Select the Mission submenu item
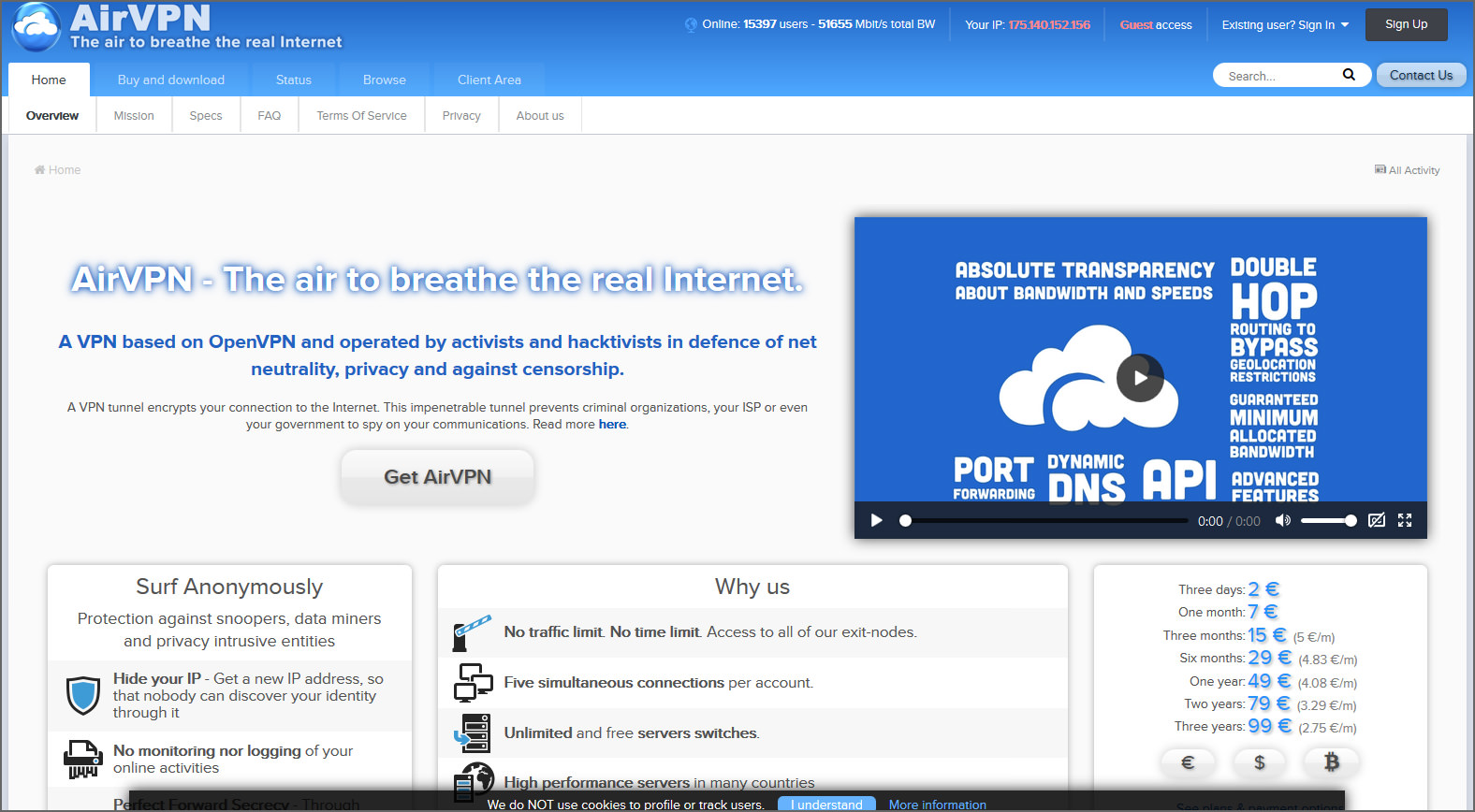Viewport: 1475px width, 812px height. tap(134, 116)
